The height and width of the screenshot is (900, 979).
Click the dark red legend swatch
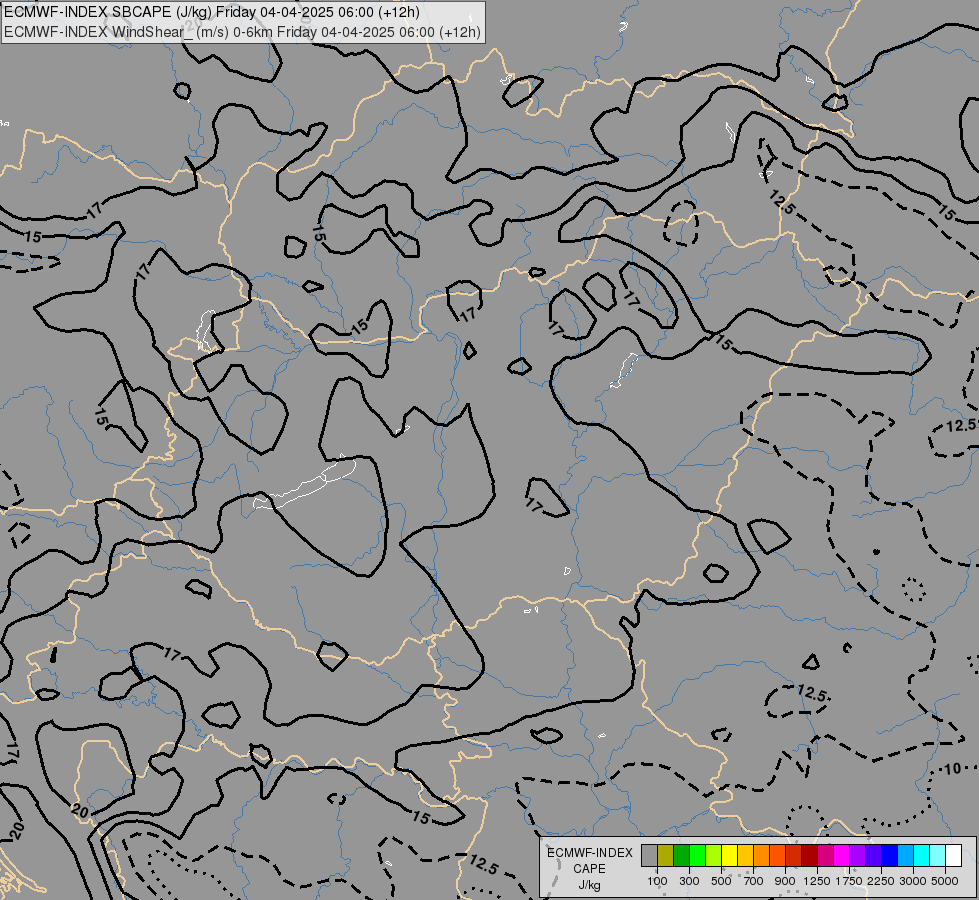tap(810, 856)
